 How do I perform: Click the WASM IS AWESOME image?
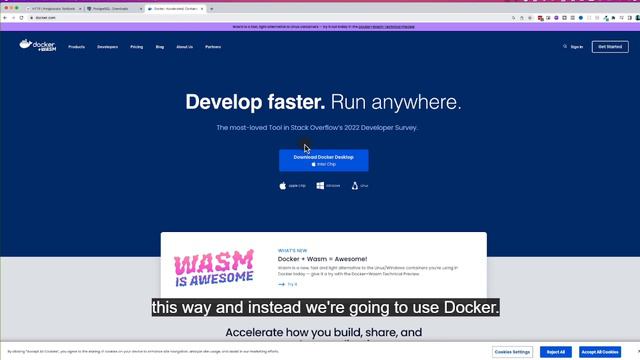coord(214,268)
